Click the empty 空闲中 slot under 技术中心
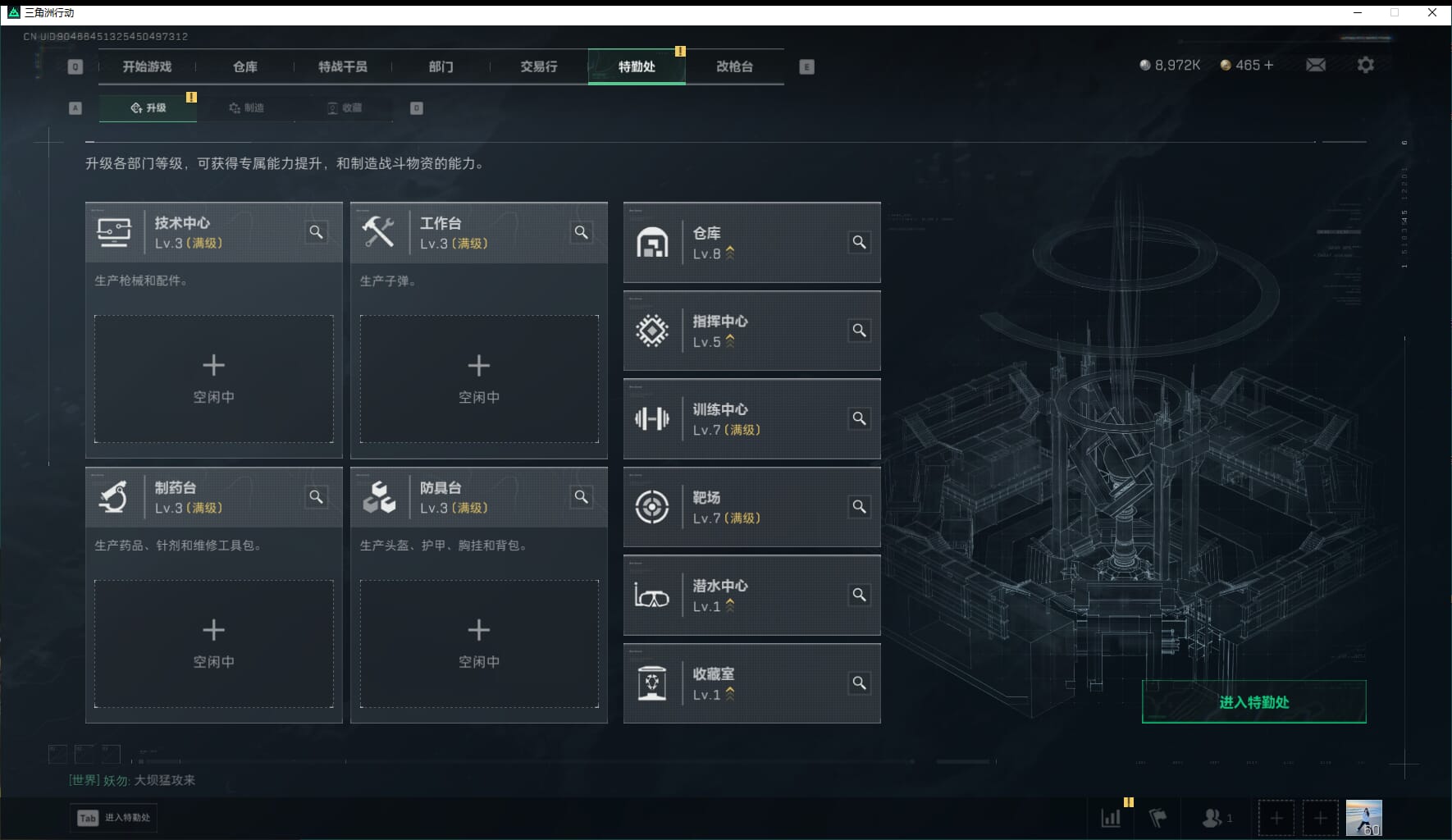 [213, 379]
